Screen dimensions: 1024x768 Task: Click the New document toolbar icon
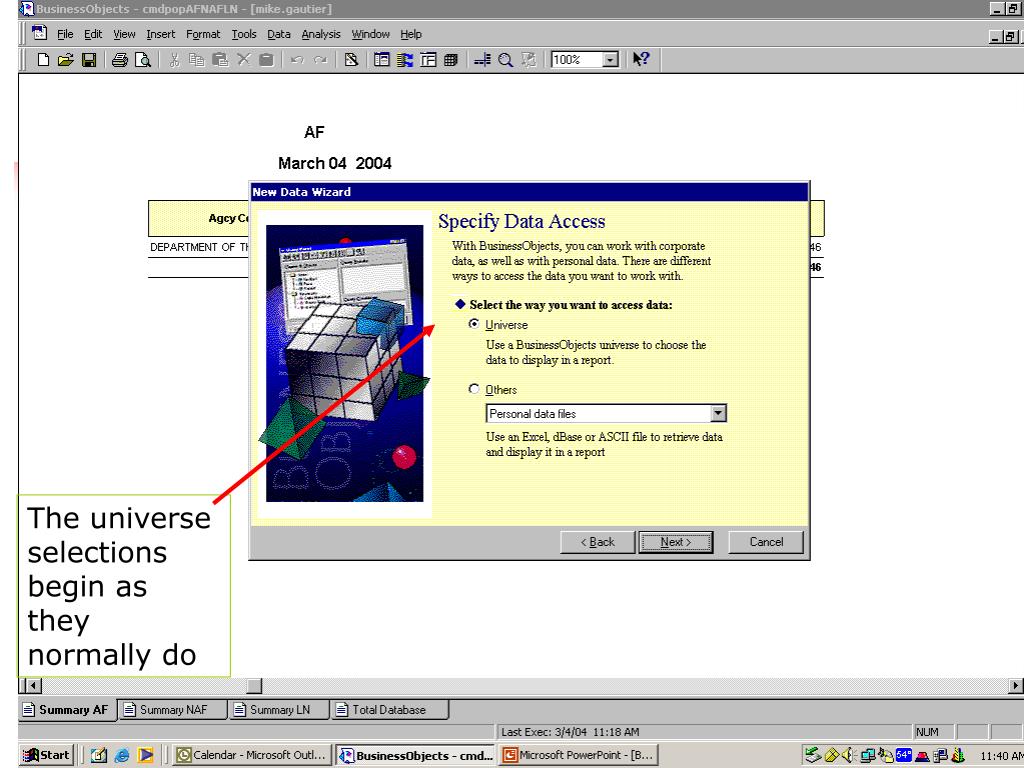click(43, 60)
